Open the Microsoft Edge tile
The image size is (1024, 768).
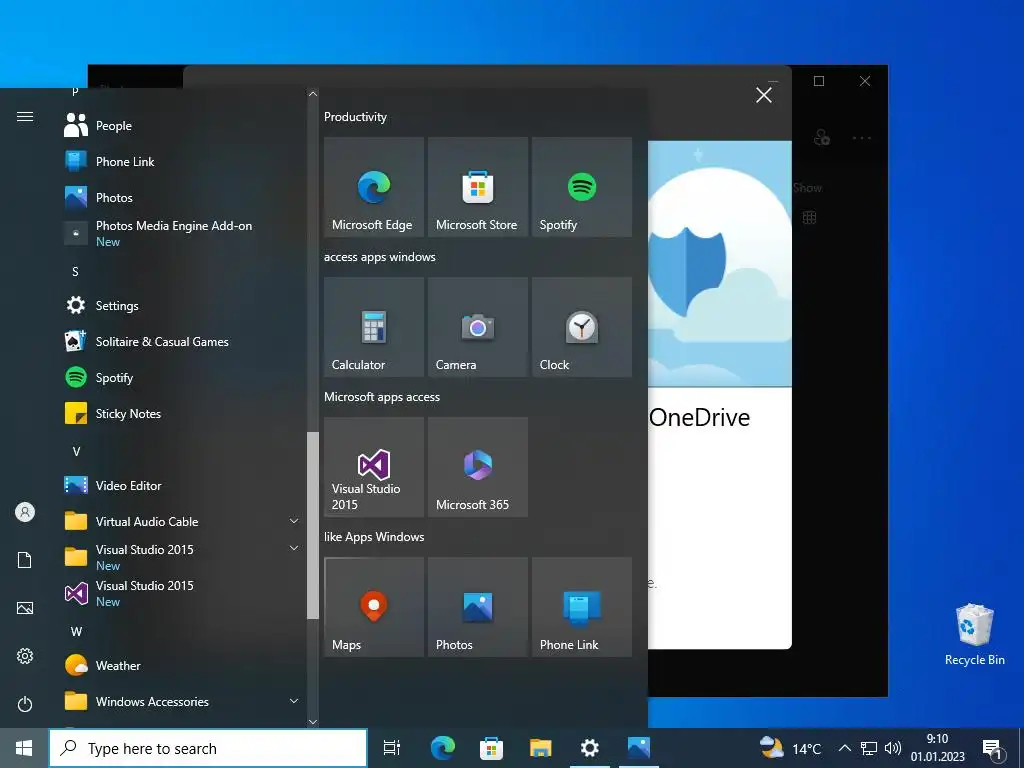374,187
